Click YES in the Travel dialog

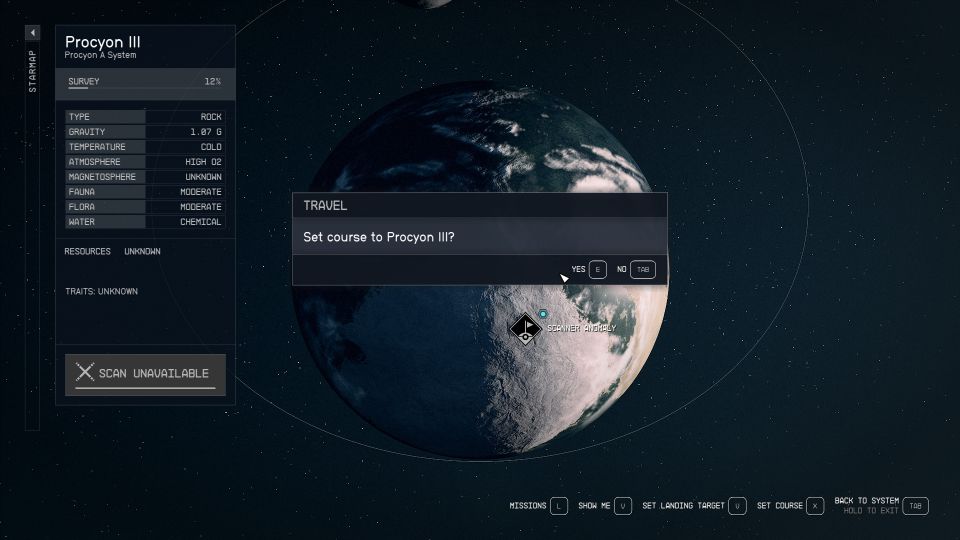click(x=579, y=269)
